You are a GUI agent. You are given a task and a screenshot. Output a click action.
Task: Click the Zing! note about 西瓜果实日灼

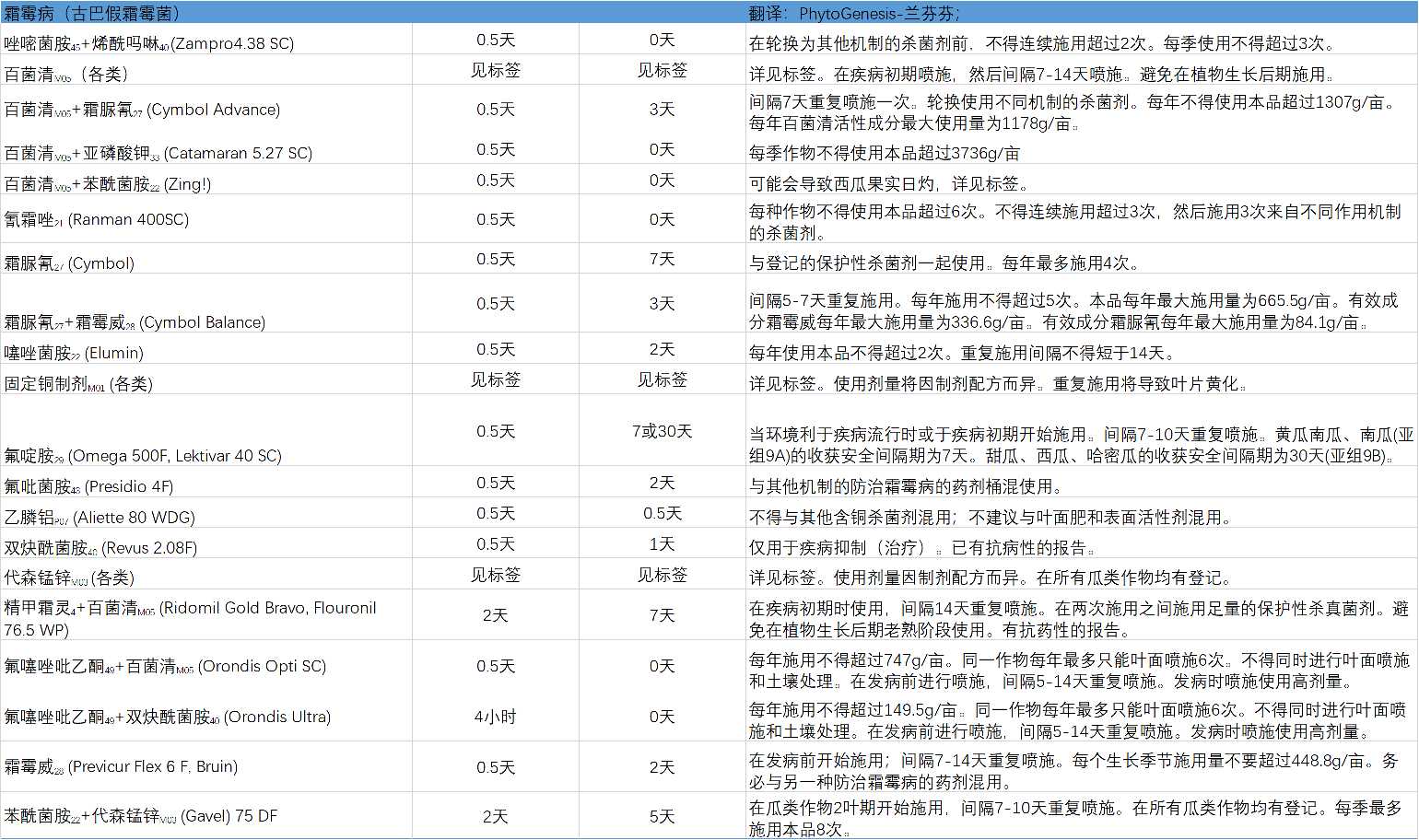click(x=889, y=183)
